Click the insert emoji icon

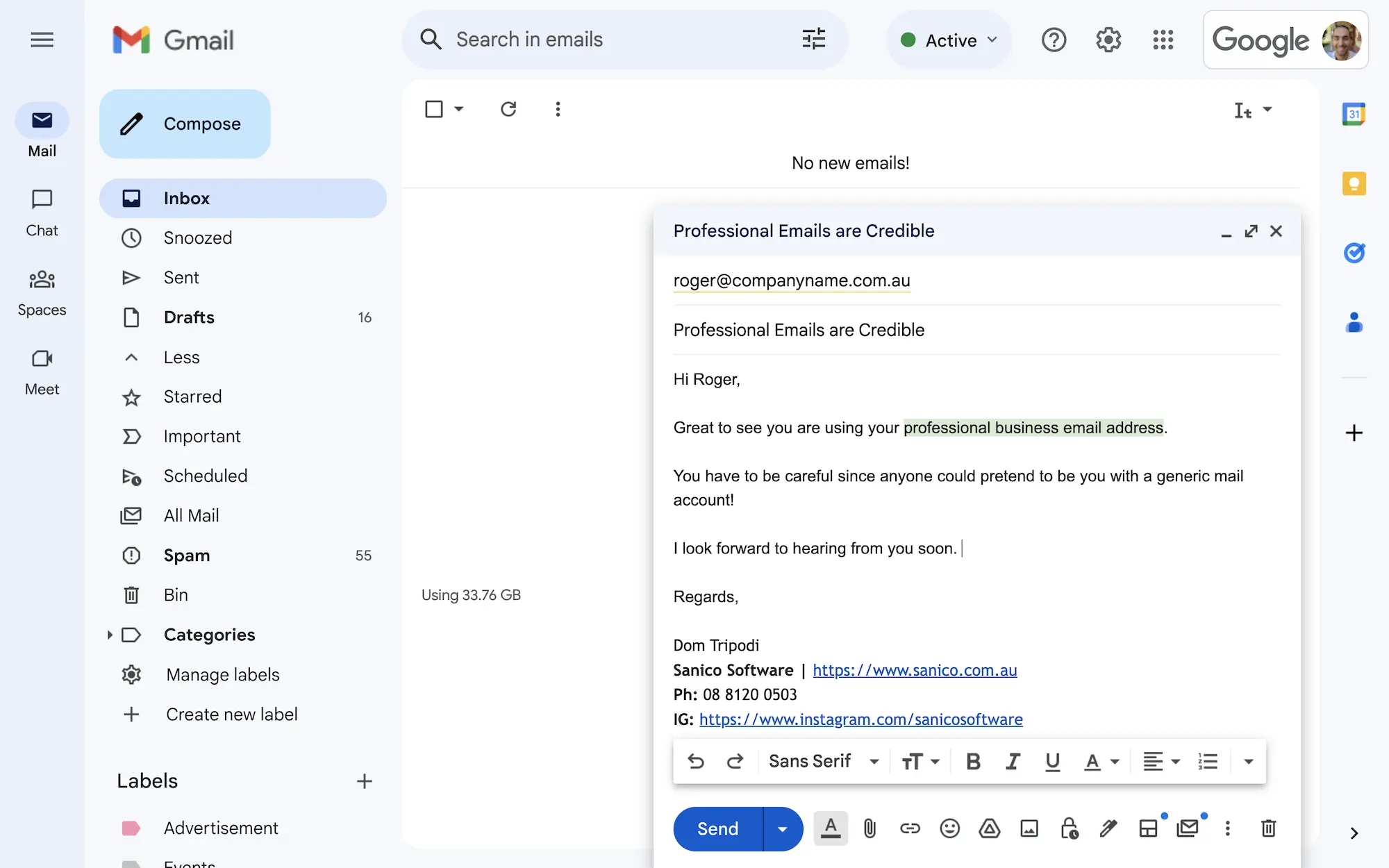[x=947, y=828]
